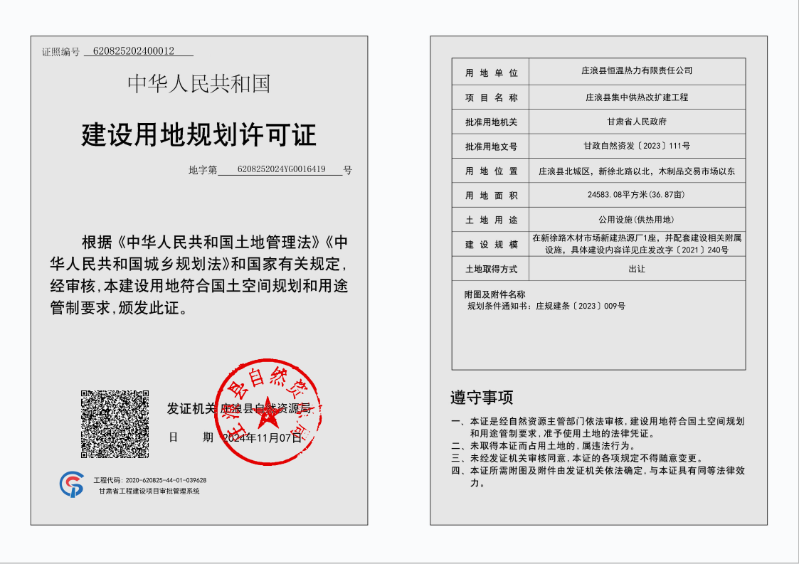Click the 土地用途 label
Image resolution: width=799 pixels, height=564 pixels.
(x=491, y=220)
